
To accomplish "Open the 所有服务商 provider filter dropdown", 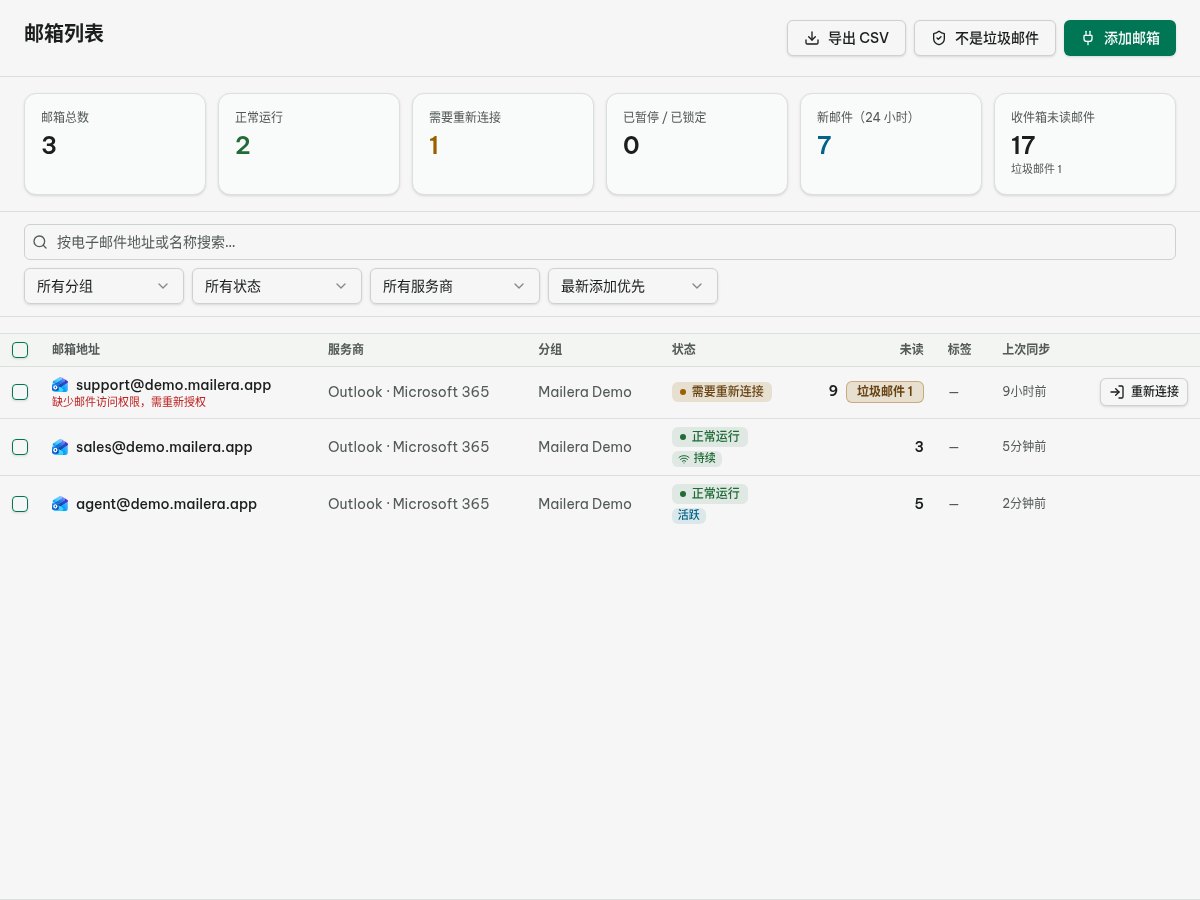I will tap(455, 286).
